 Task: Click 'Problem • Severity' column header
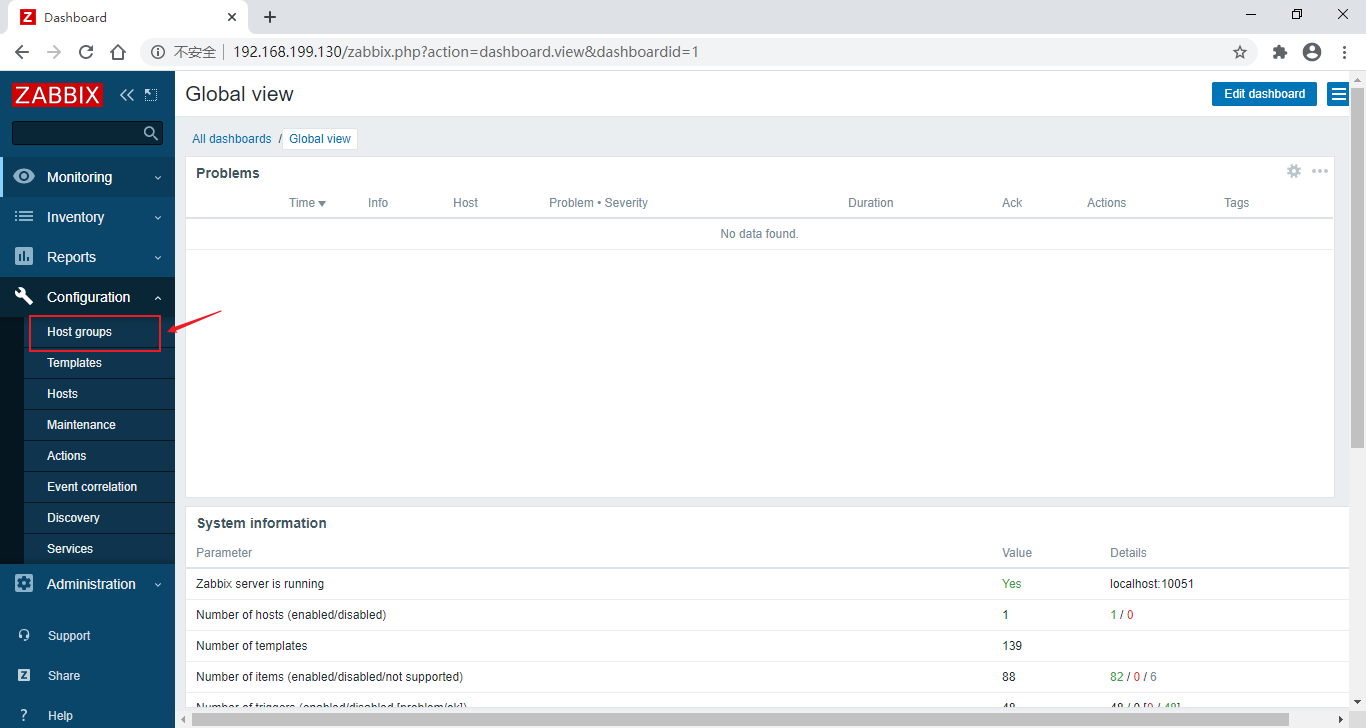tap(598, 202)
